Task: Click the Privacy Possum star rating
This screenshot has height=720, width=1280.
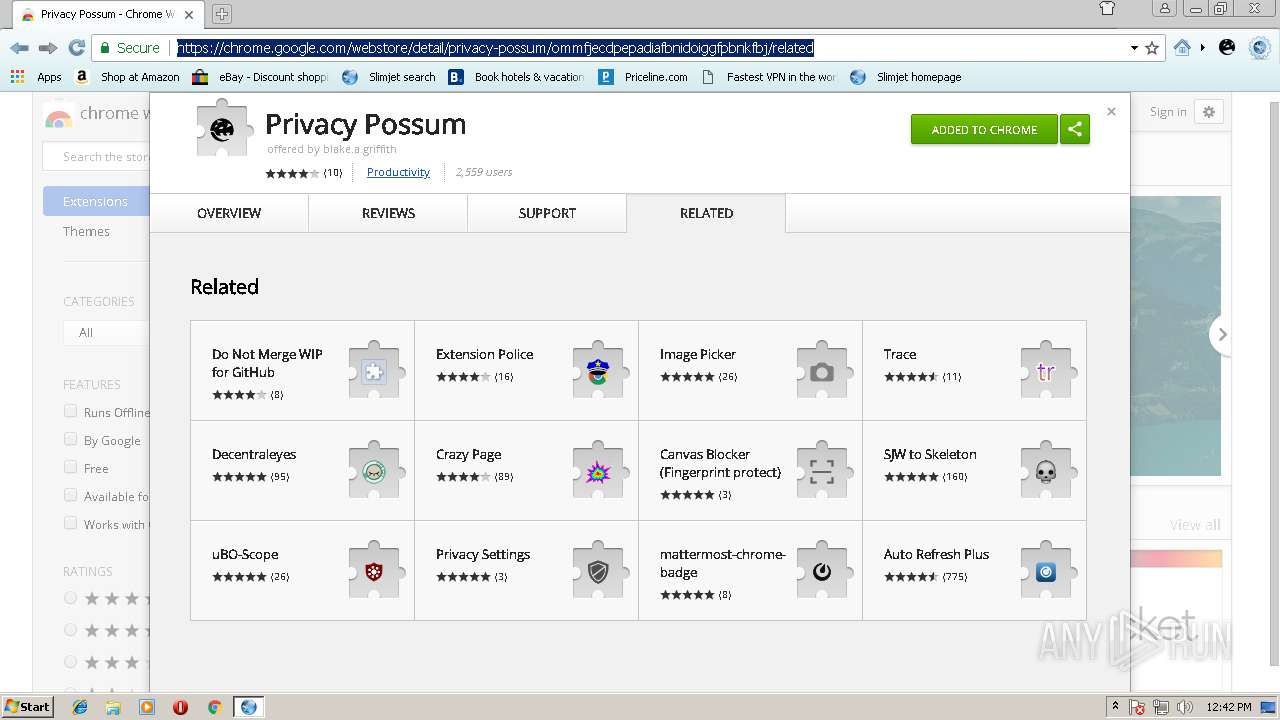Action: [292, 173]
